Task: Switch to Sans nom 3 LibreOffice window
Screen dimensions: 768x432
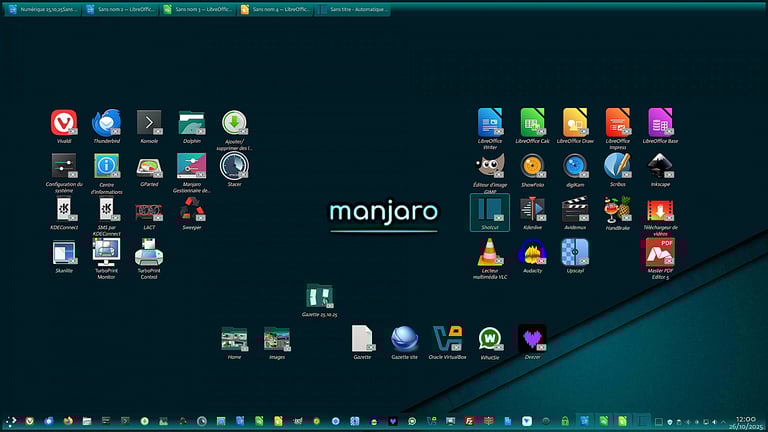Action: (x=199, y=9)
